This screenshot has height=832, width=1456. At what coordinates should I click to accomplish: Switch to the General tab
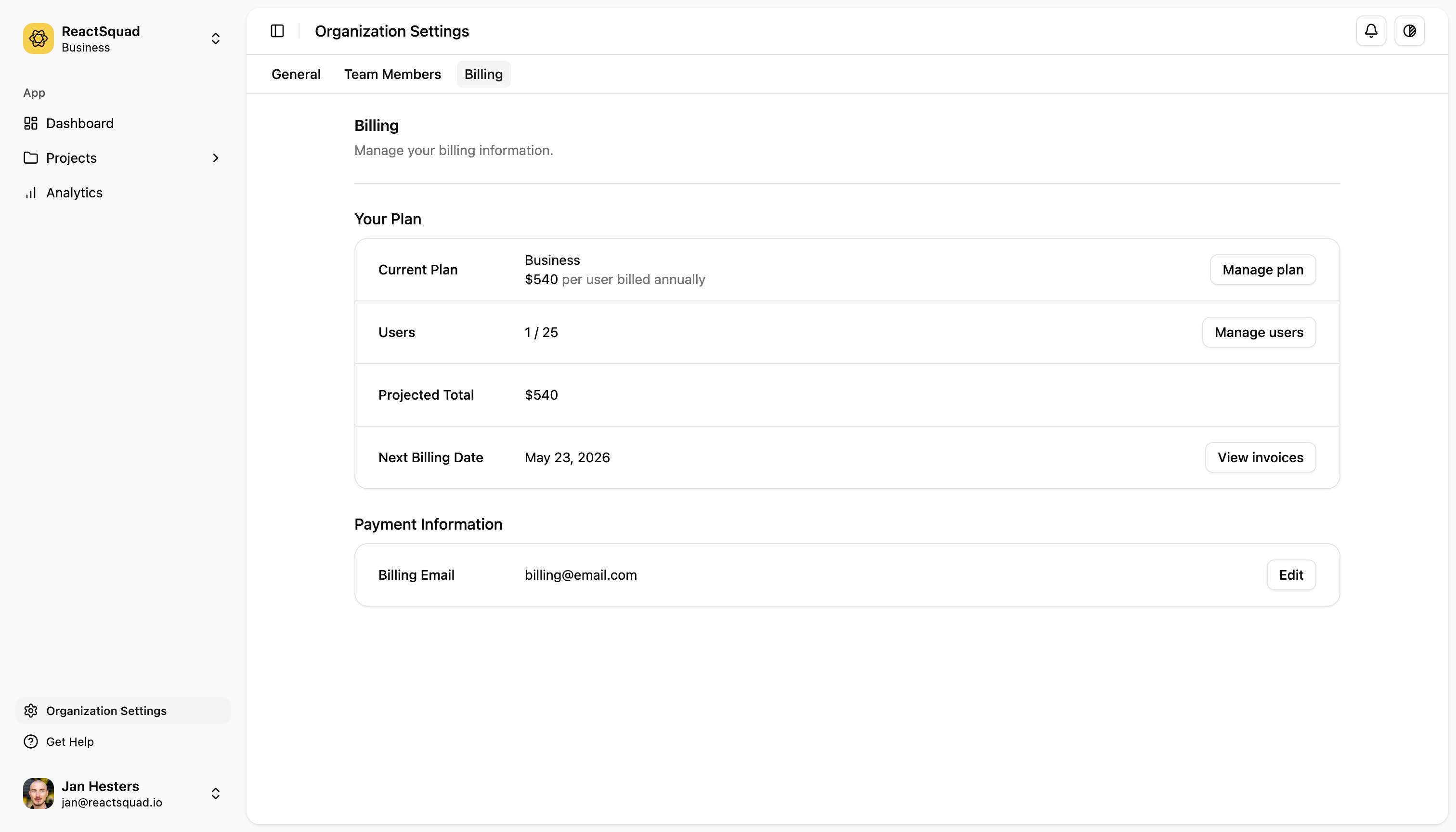coord(296,74)
